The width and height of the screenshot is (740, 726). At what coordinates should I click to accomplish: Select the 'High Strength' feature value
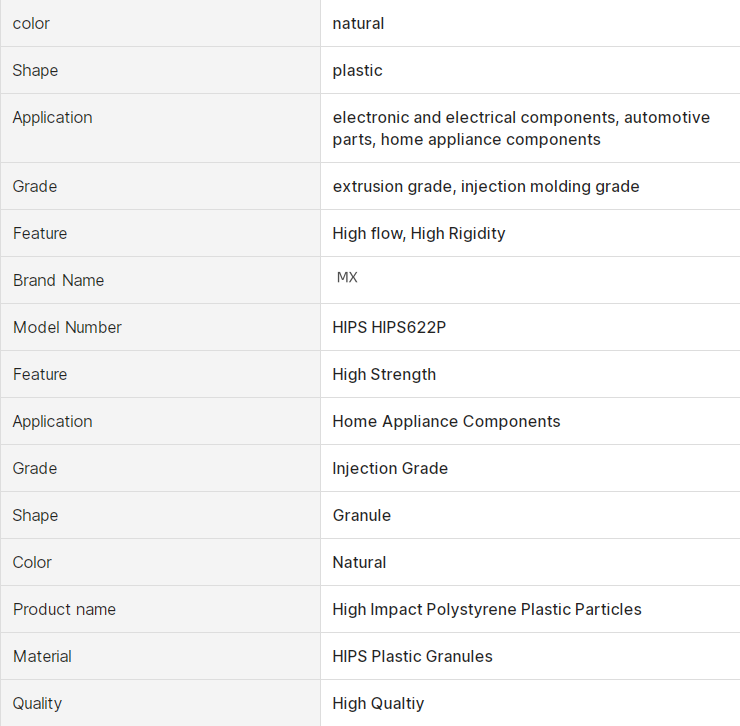384,374
